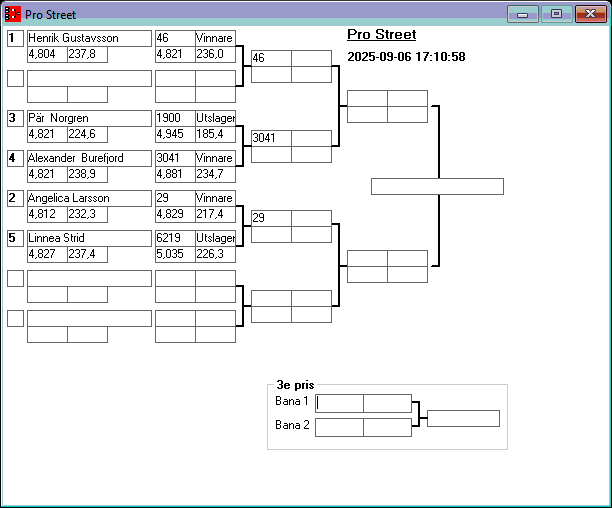Click the timestamp 2025-09-06 17:10:58
Image resolution: width=612 pixels, height=508 pixels.
(406, 57)
